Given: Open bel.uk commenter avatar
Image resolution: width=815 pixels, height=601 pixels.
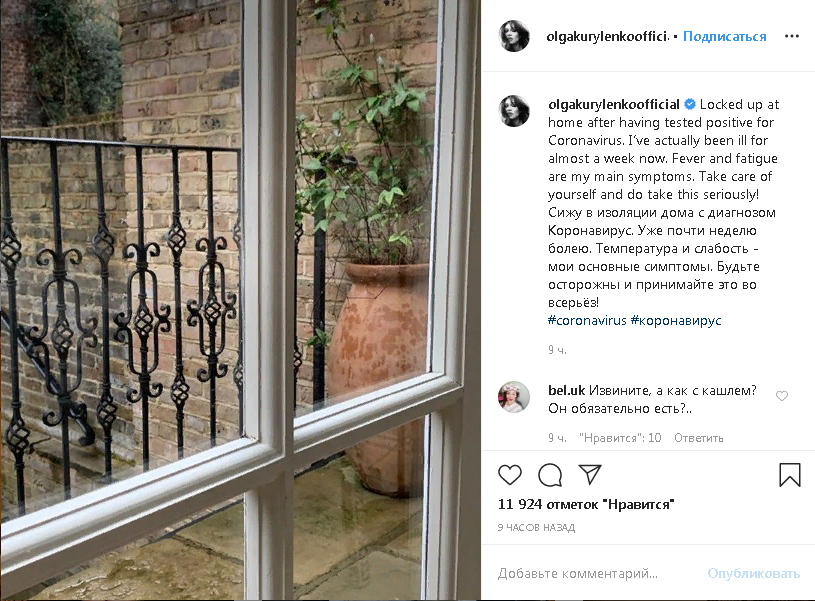Looking at the screenshot, I should tap(514, 397).
